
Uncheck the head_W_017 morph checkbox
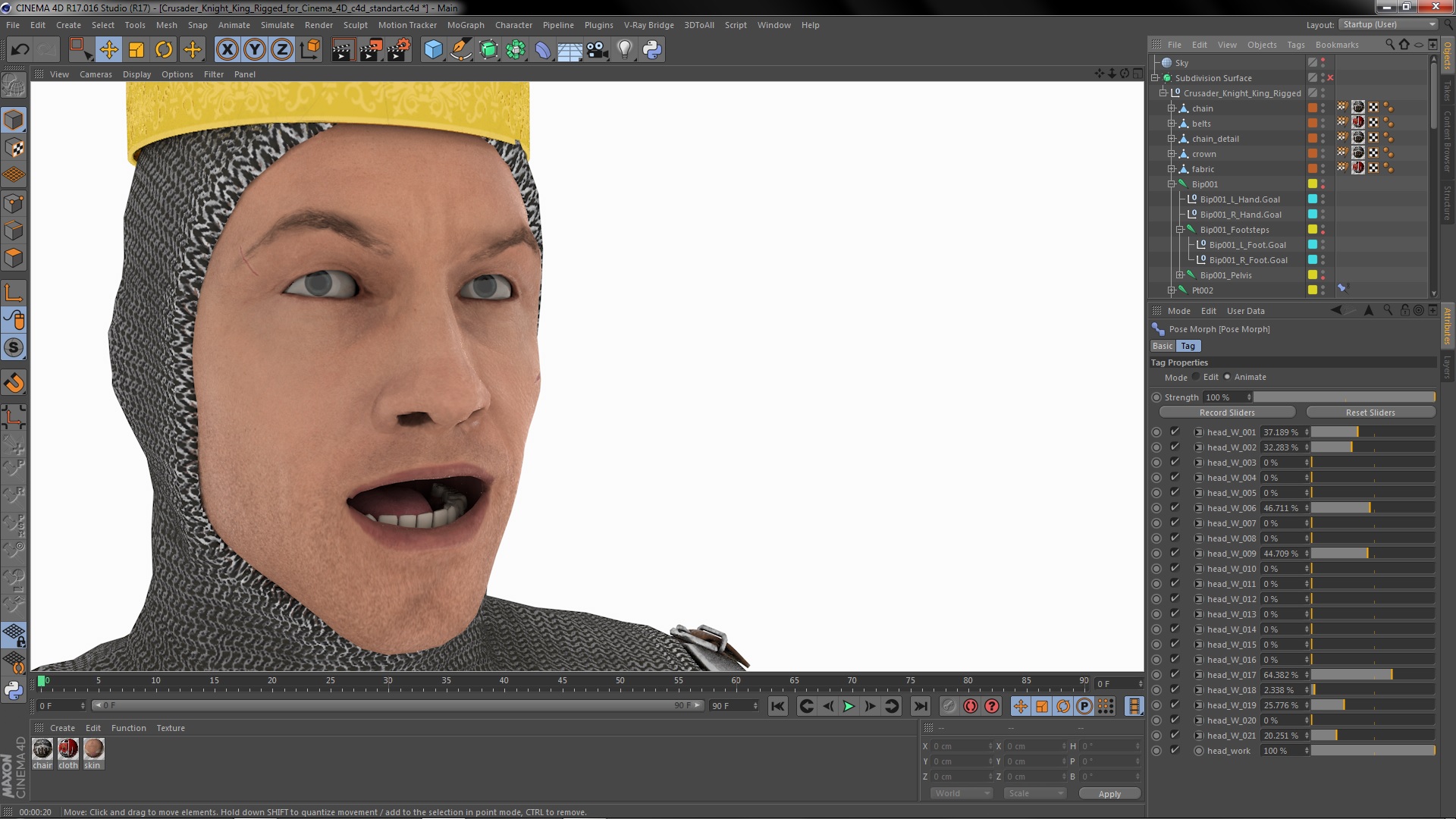click(1175, 675)
